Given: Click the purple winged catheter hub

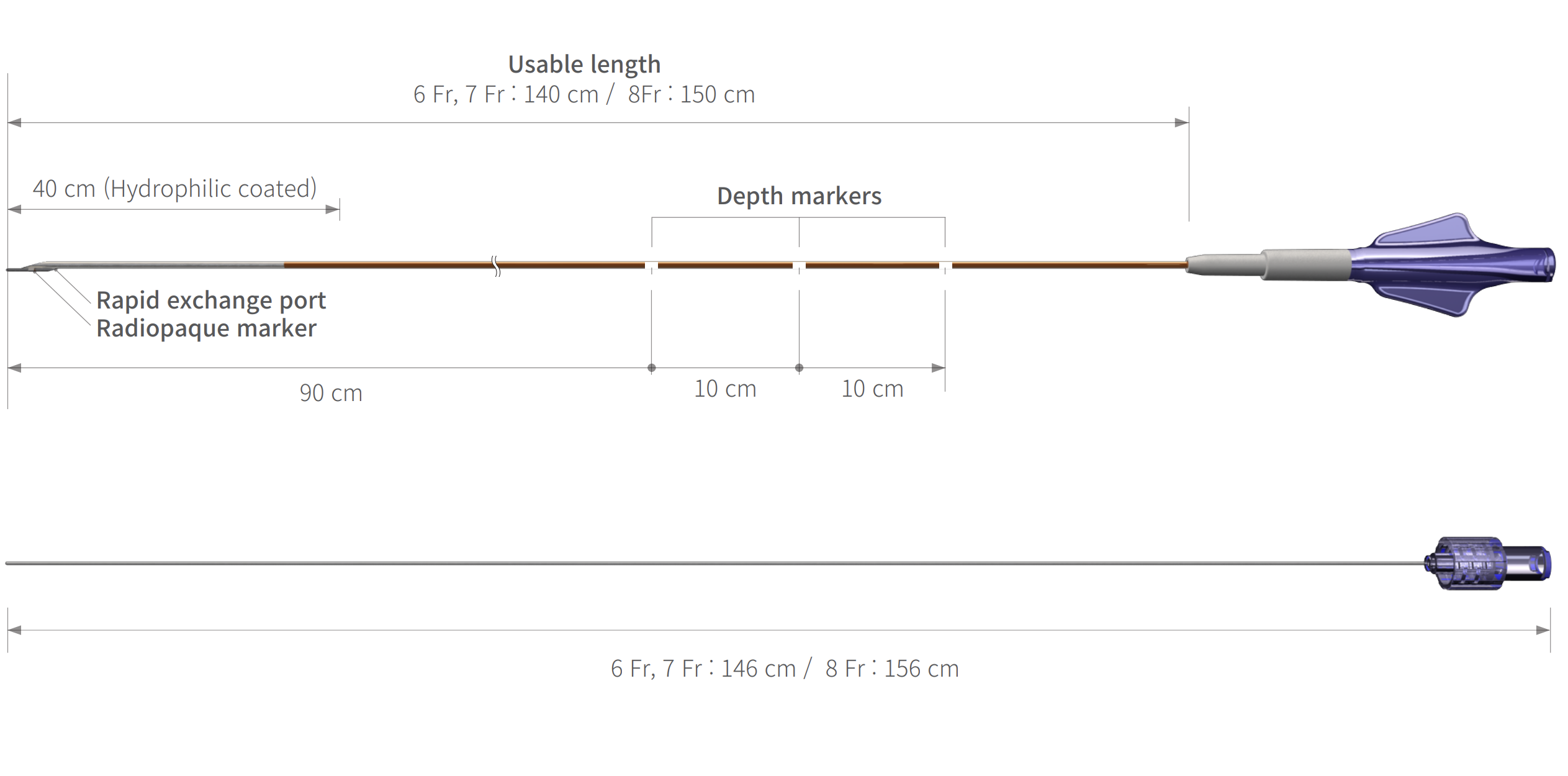Looking at the screenshot, I should [x=1453, y=265].
